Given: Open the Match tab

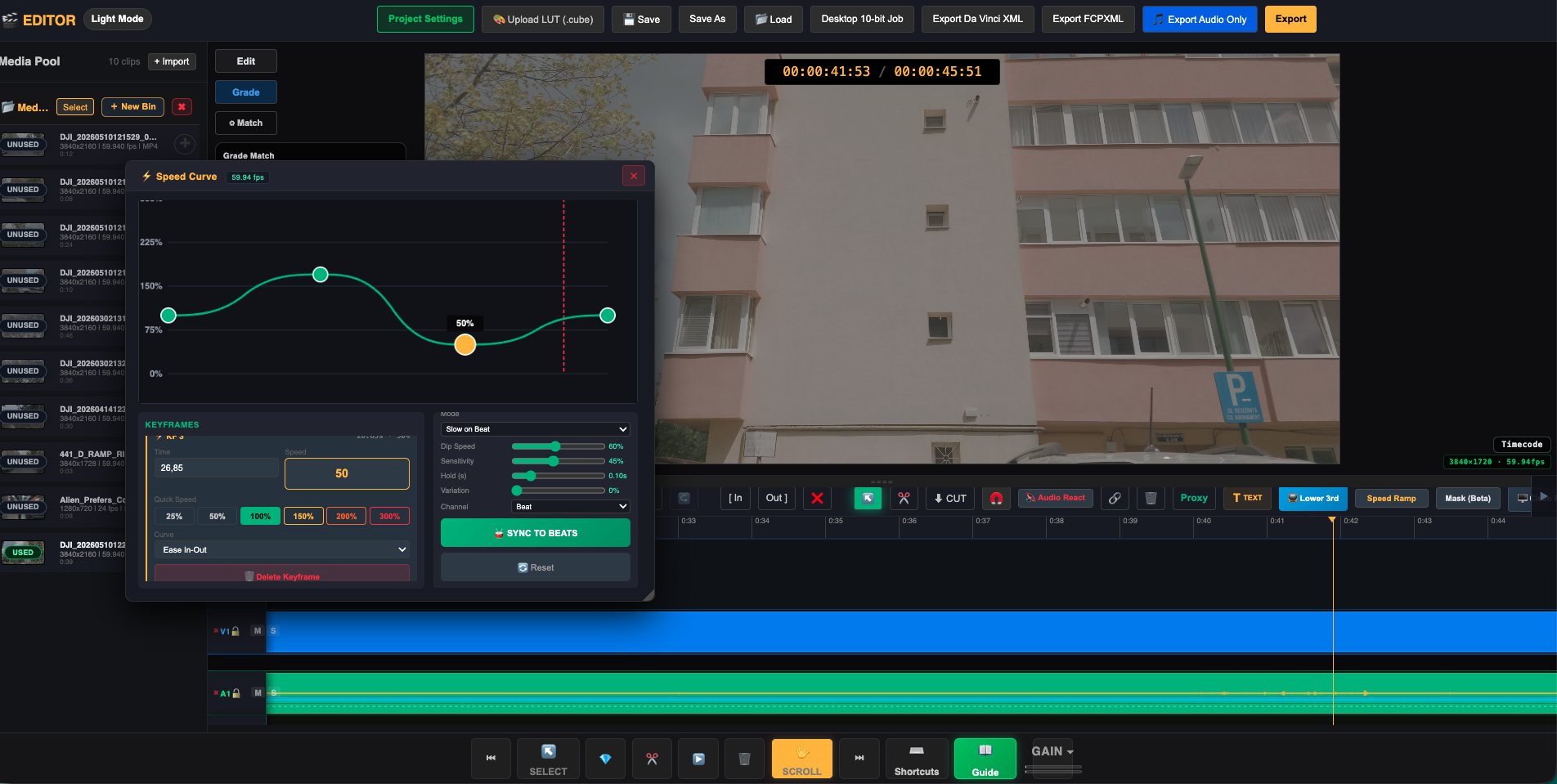Looking at the screenshot, I should coord(245,123).
